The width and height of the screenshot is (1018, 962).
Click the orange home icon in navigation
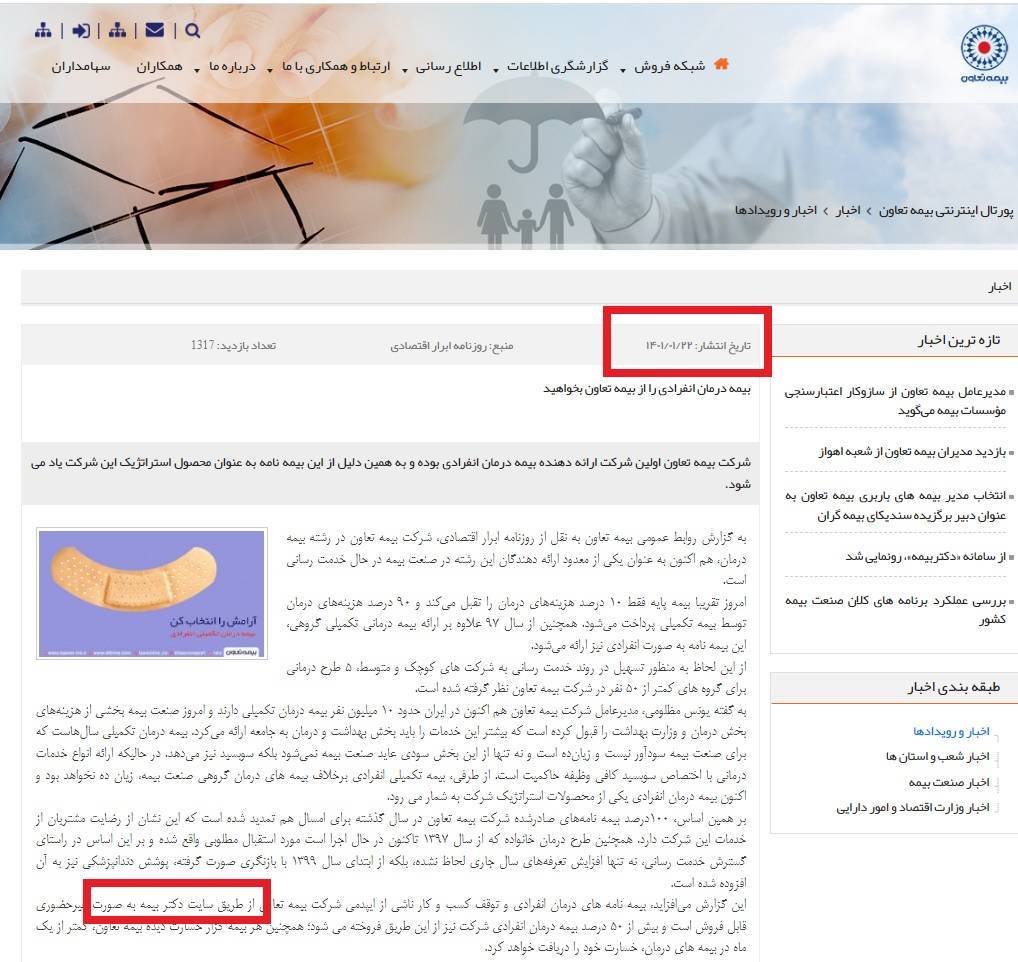coord(721,64)
